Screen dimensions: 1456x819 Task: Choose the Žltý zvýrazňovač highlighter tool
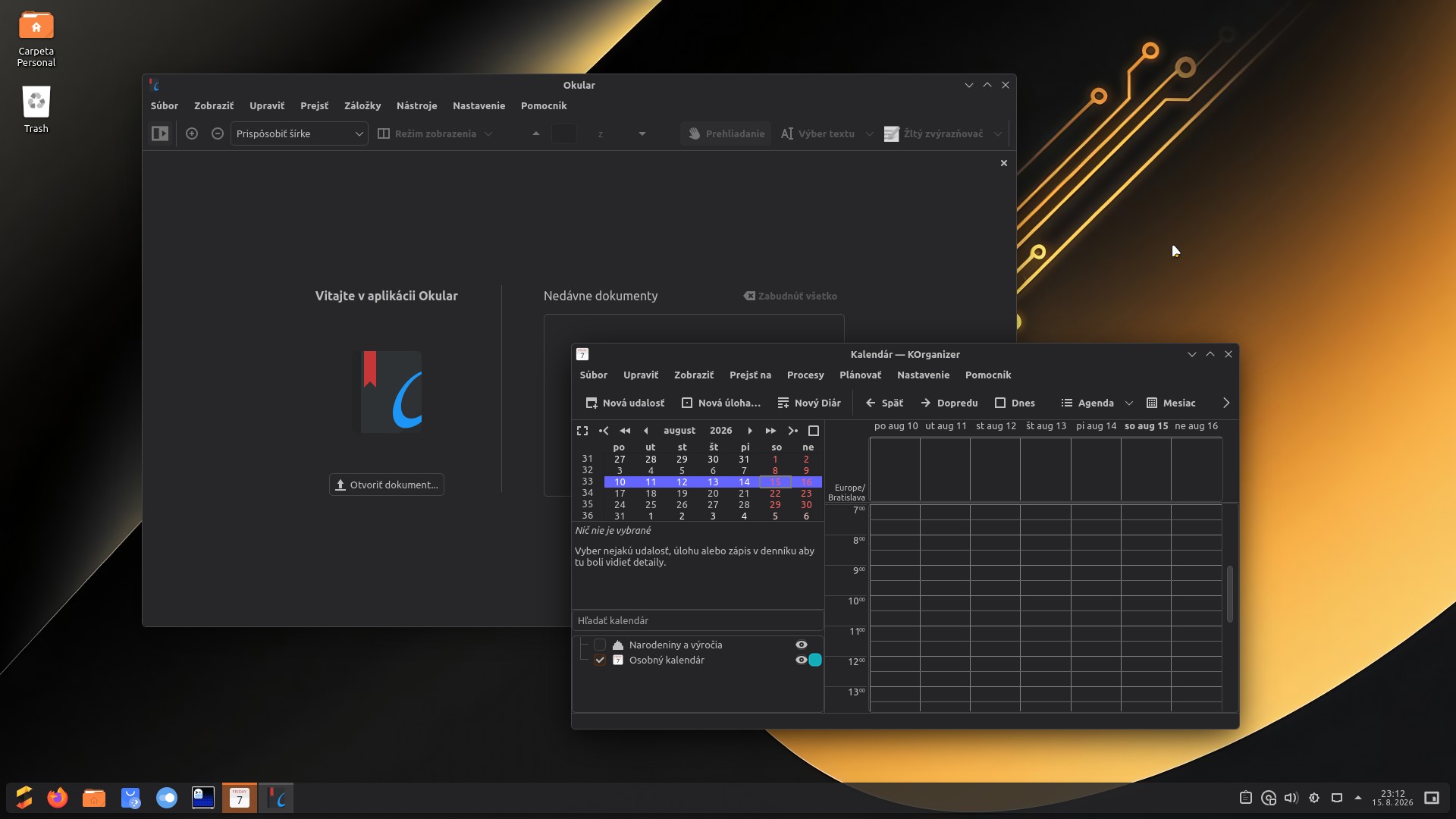934,134
